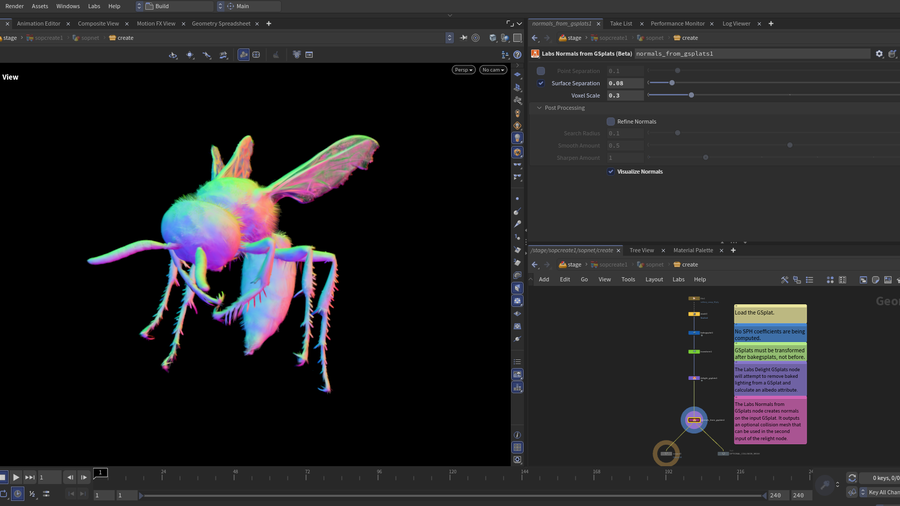Open the Persp viewport dropdown

click(x=463, y=70)
